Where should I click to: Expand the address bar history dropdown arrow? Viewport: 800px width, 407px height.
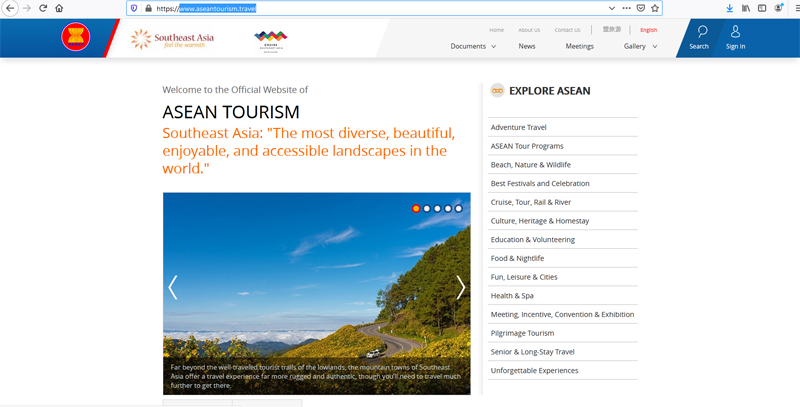[612, 8]
